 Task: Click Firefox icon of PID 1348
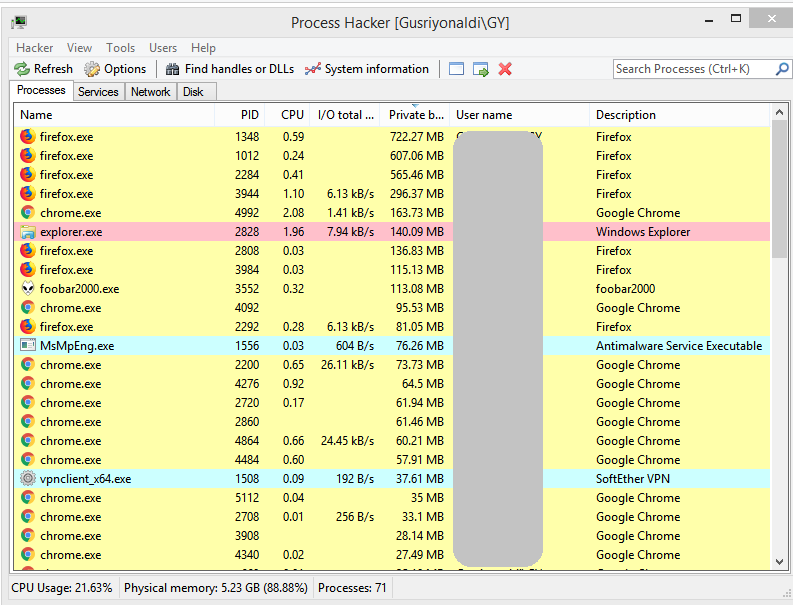click(x=27, y=137)
